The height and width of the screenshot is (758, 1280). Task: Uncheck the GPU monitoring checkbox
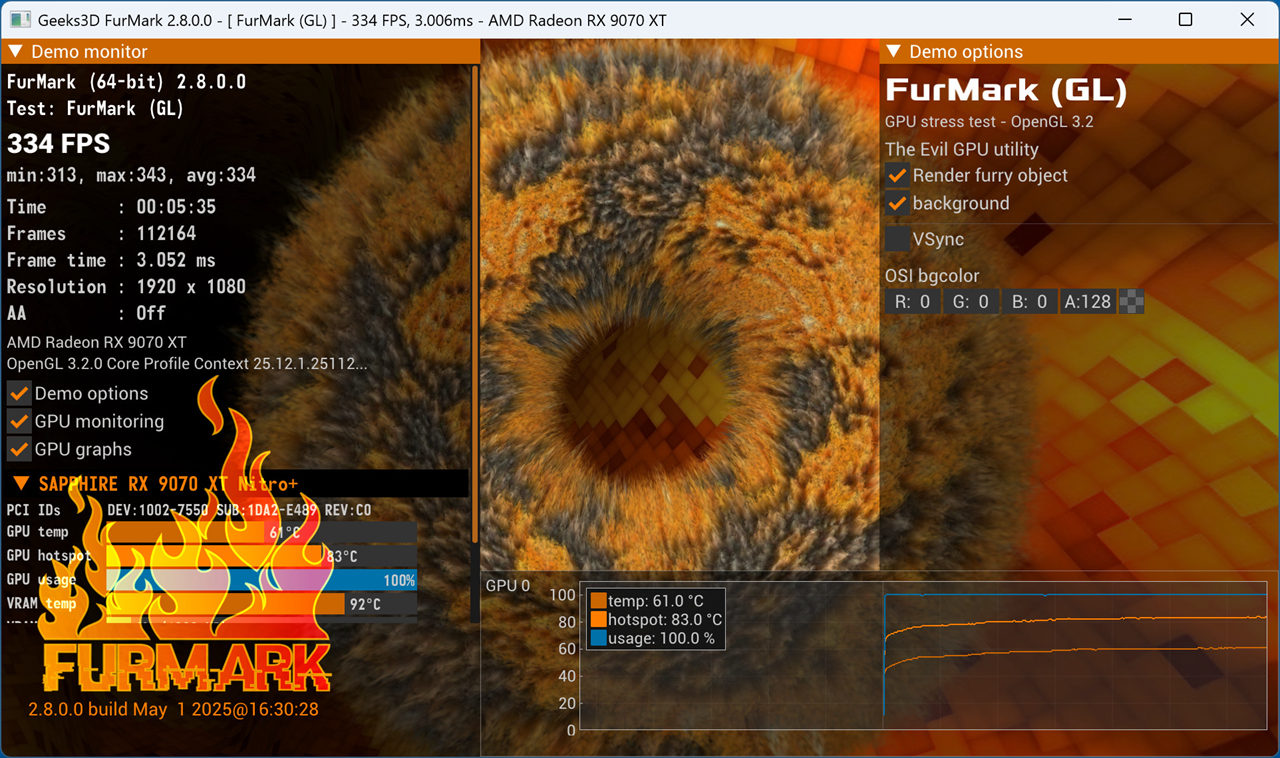click(x=19, y=421)
